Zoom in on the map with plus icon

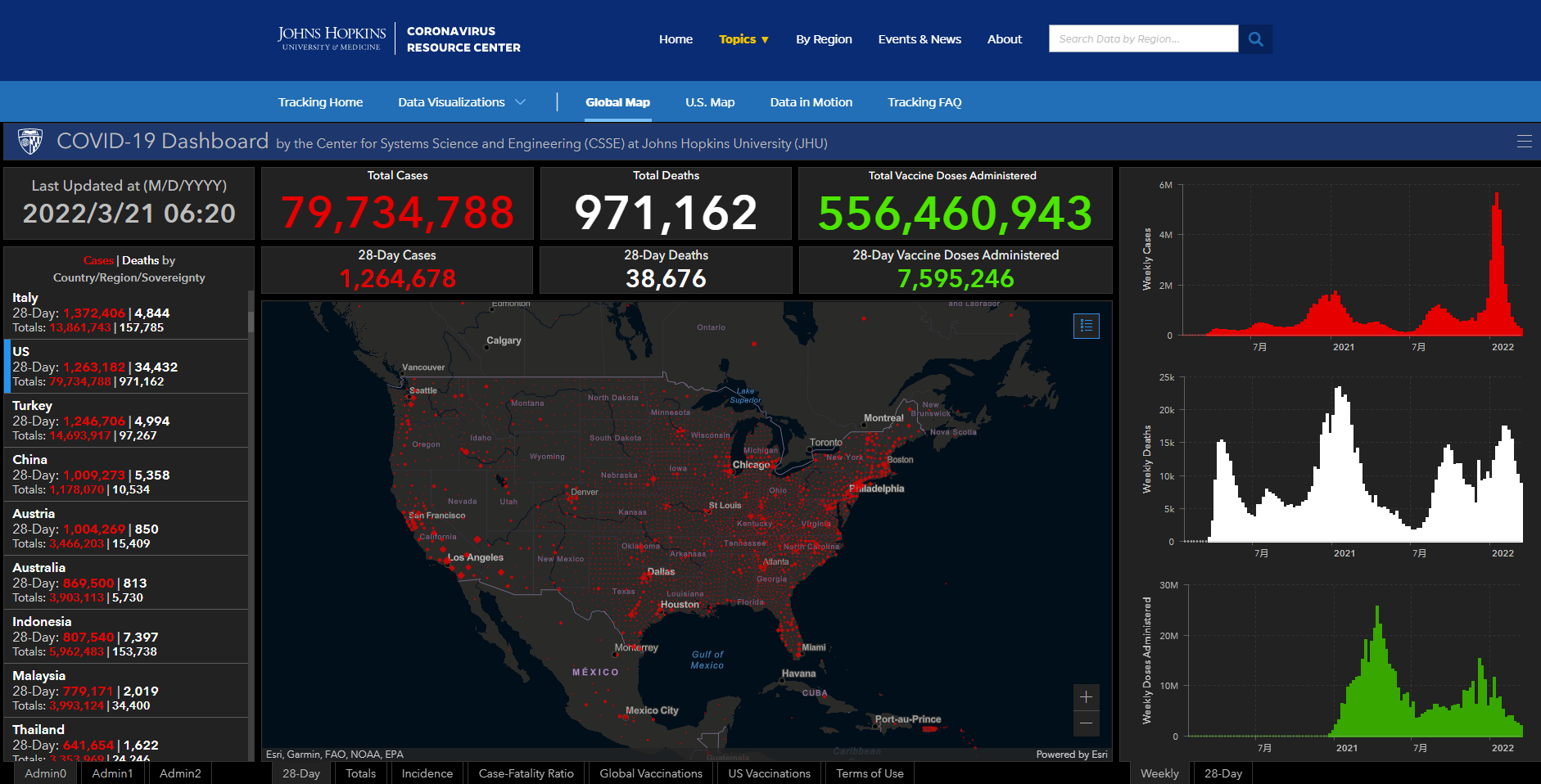click(1086, 697)
